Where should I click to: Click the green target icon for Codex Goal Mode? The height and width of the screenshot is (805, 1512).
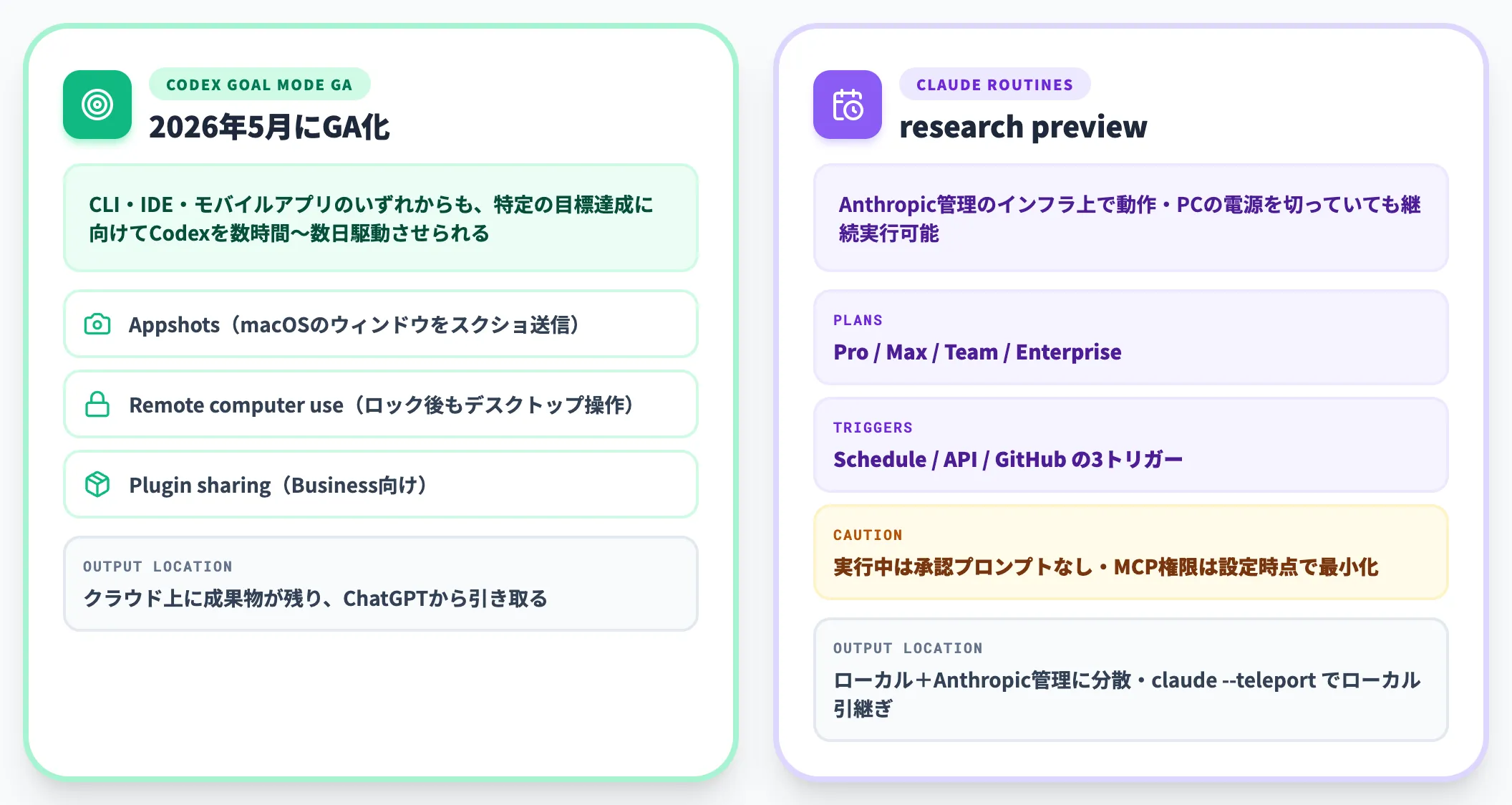click(x=97, y=105)
